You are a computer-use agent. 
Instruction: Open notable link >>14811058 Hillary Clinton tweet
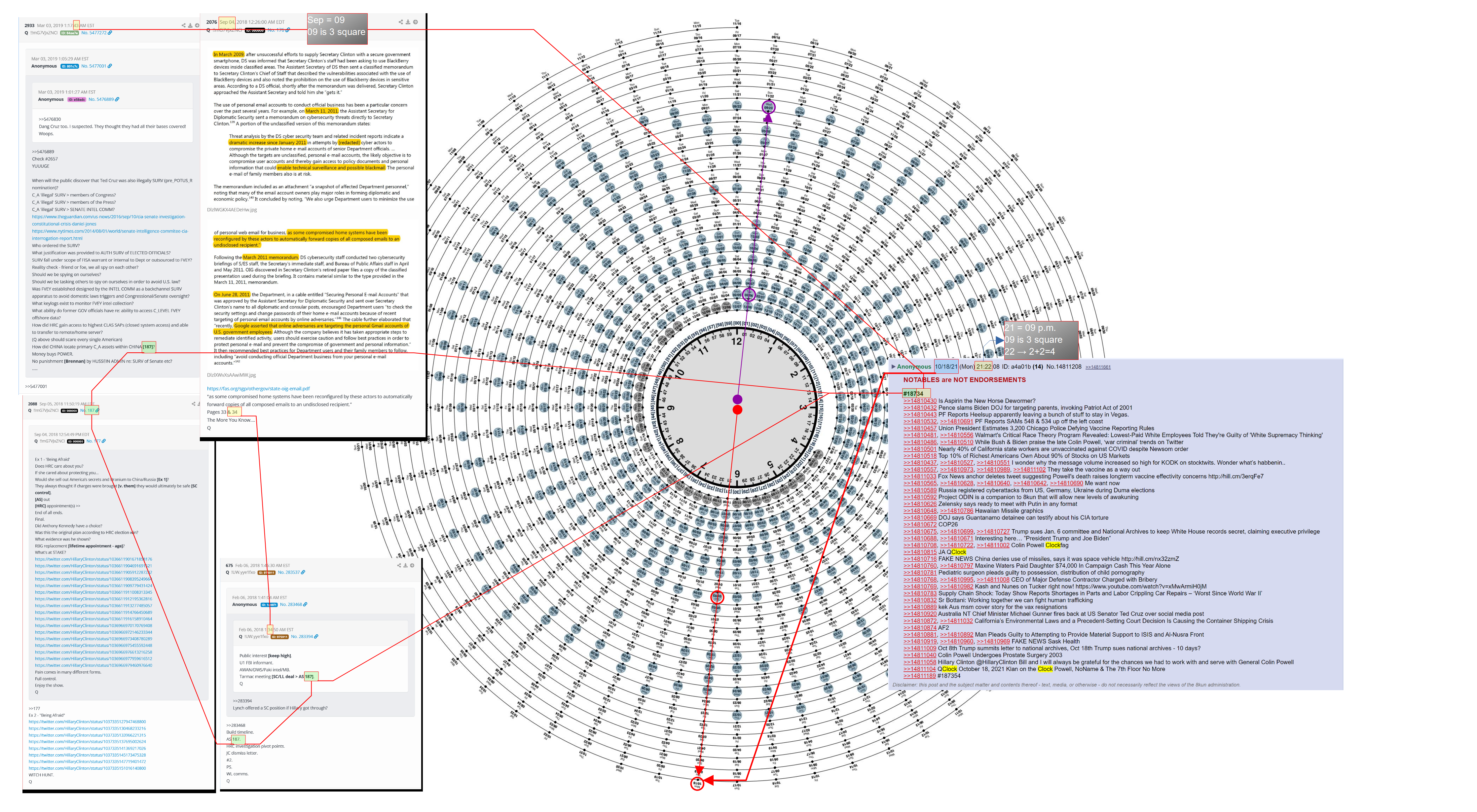[920, 662]
